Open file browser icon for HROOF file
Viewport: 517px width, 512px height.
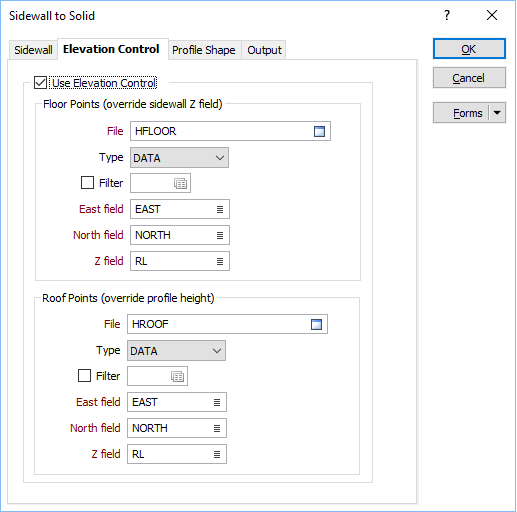pyautogui.click(x=316, y=324)
